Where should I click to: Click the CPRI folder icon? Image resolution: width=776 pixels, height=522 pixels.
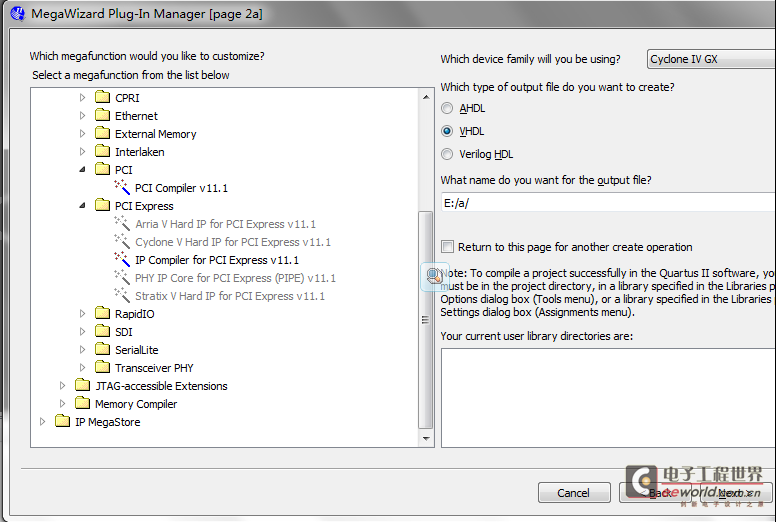102,97
